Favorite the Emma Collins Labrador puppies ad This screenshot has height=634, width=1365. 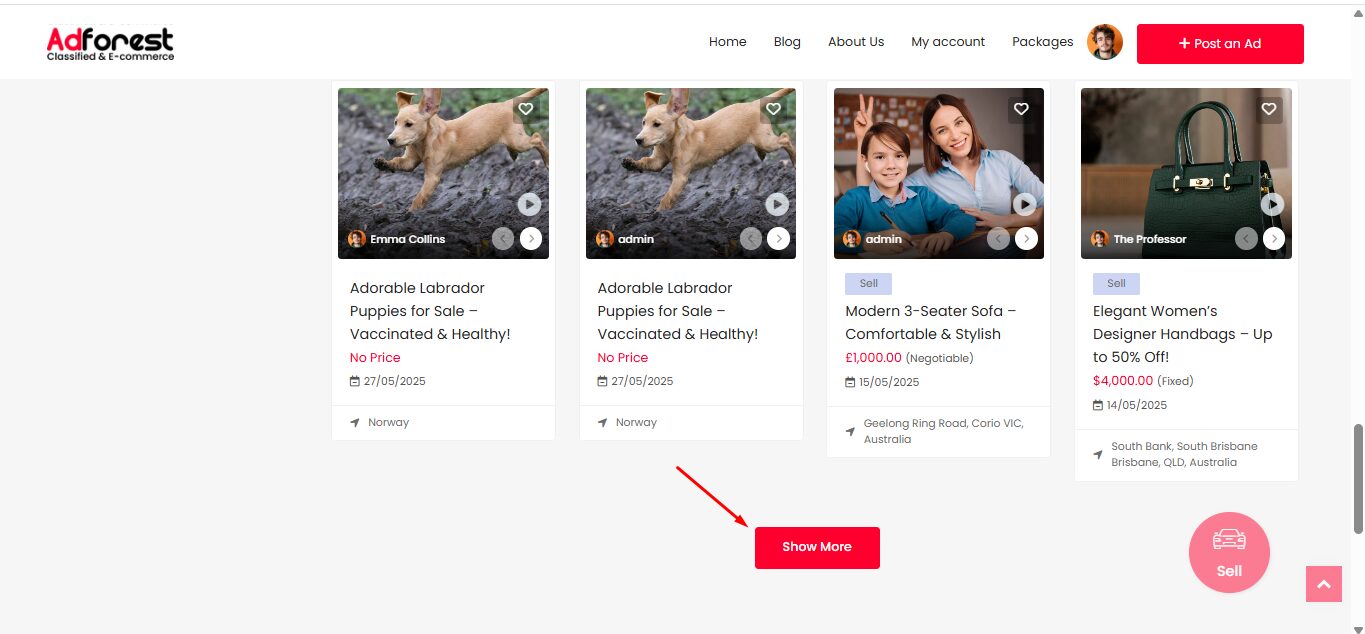[525, 109]
